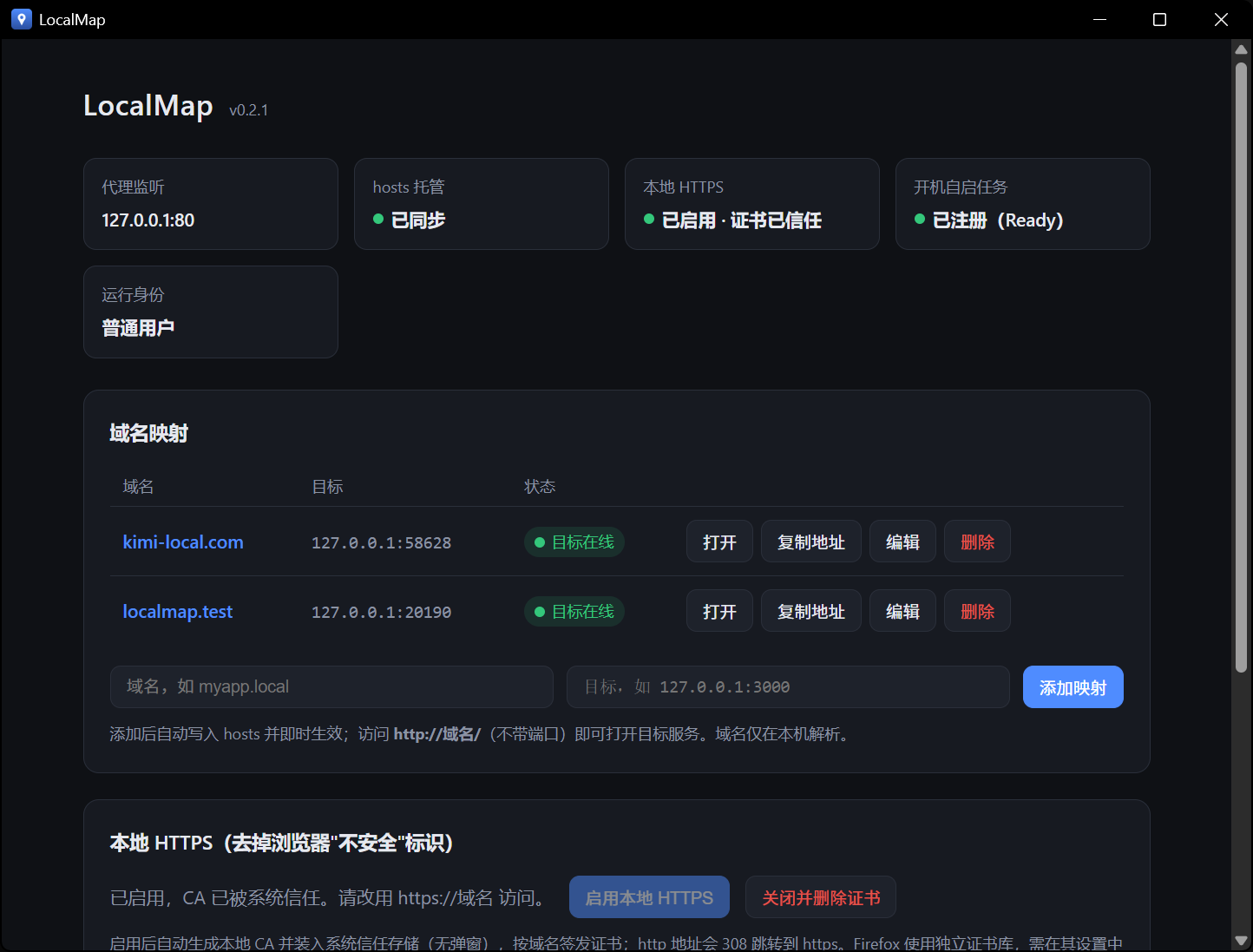Click 打开 button for kimi-local.com
Viewport: 1253px width, 952px height.
pos(719,542)
